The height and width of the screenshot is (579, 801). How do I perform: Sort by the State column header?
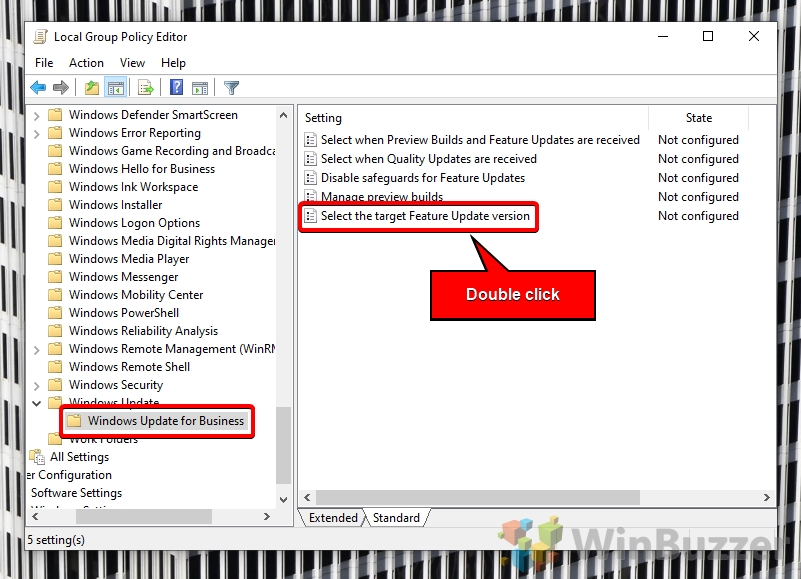coord(698,118)
